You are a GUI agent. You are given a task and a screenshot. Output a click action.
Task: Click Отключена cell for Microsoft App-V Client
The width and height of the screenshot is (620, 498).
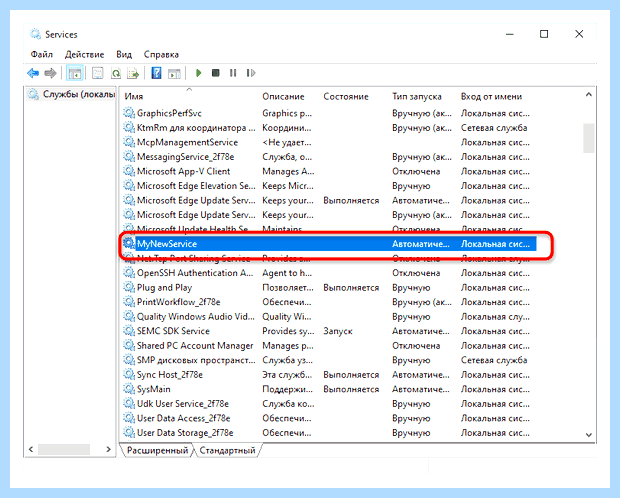tap(416, 172)
